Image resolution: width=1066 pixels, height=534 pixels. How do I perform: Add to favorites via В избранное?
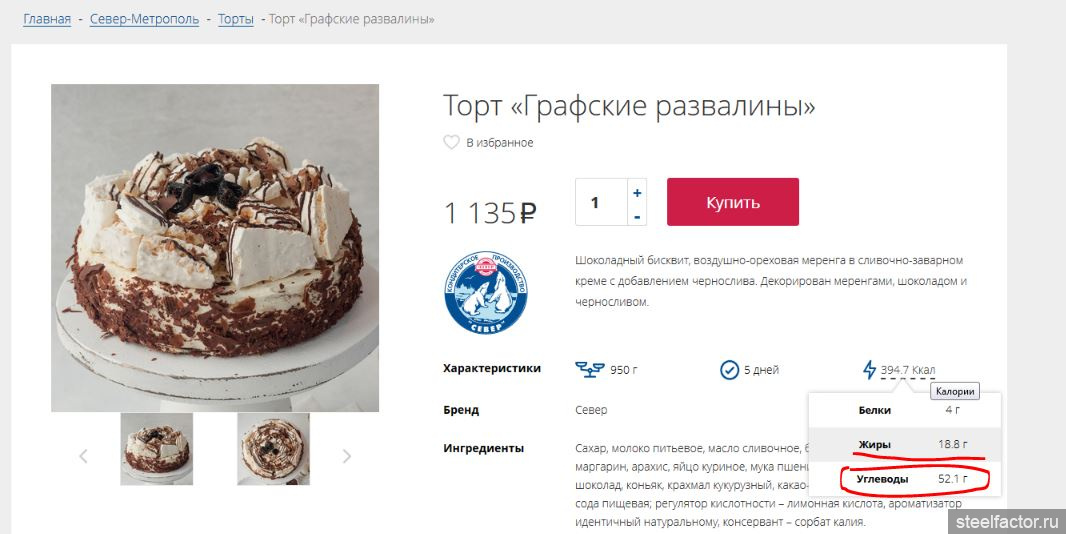500,143
